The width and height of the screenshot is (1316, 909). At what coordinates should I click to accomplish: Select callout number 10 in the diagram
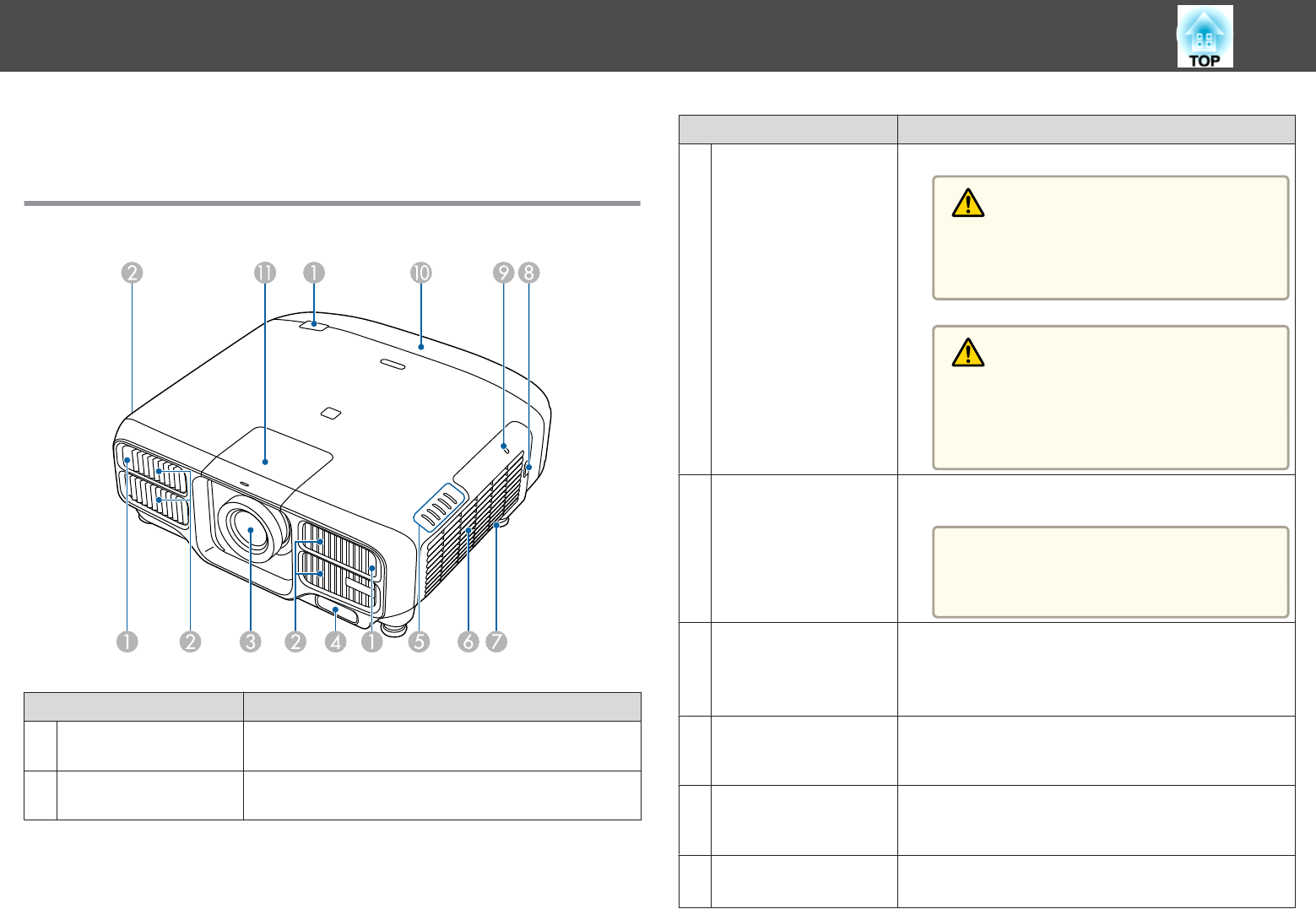[420, 273]
